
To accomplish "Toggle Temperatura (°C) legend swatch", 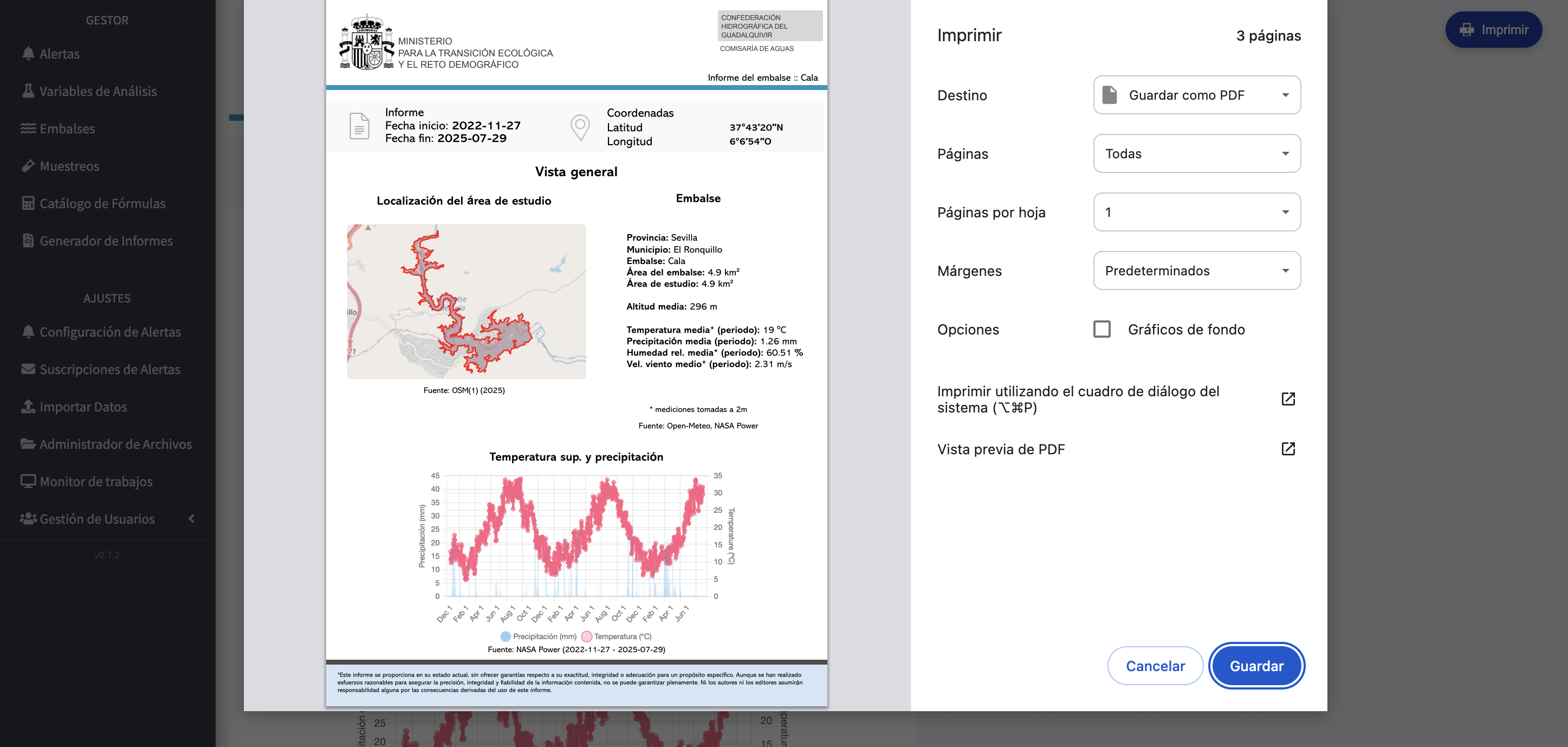I will [x=586, y=636].
